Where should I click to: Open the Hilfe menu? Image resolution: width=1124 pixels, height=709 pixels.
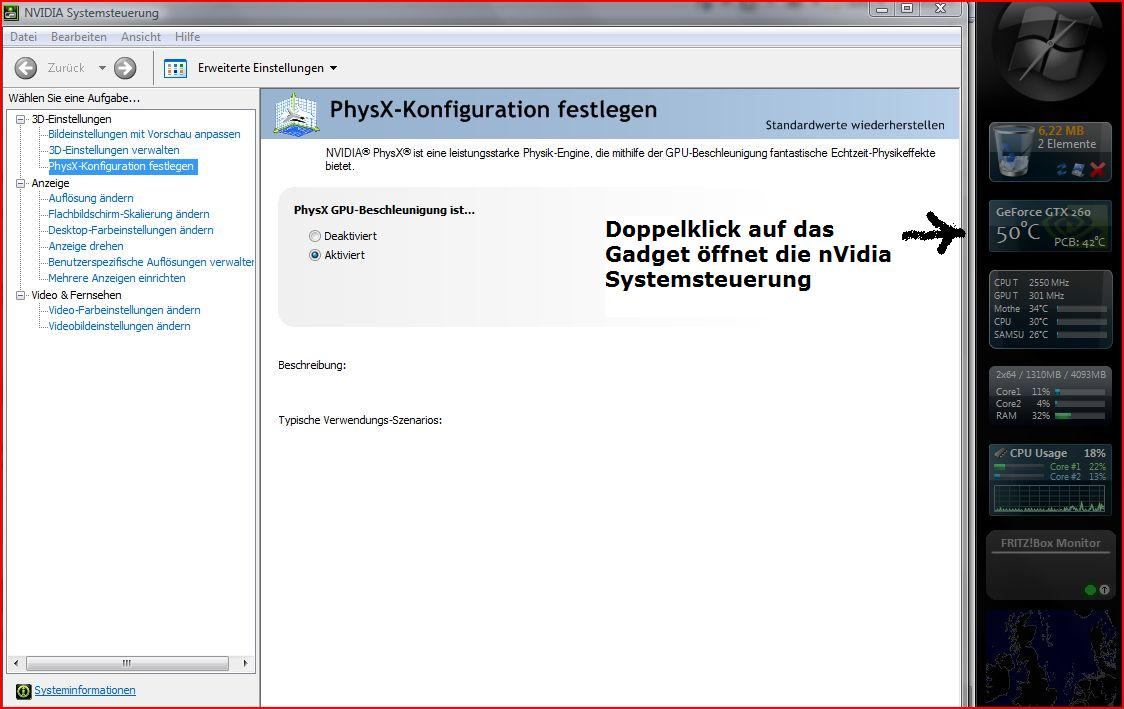(x=187, y=37)
